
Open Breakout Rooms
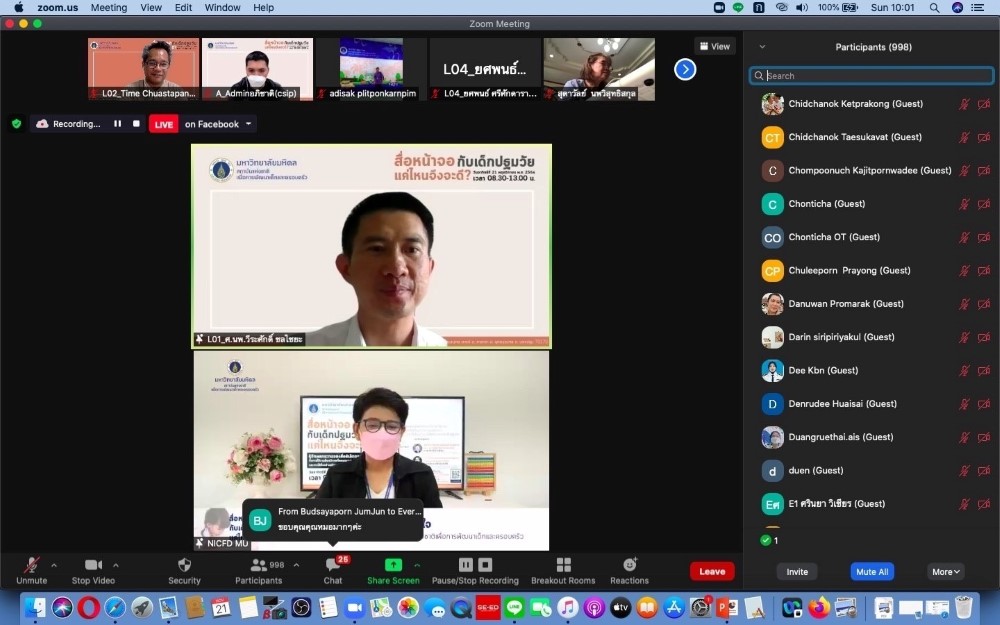pos(563,566)
